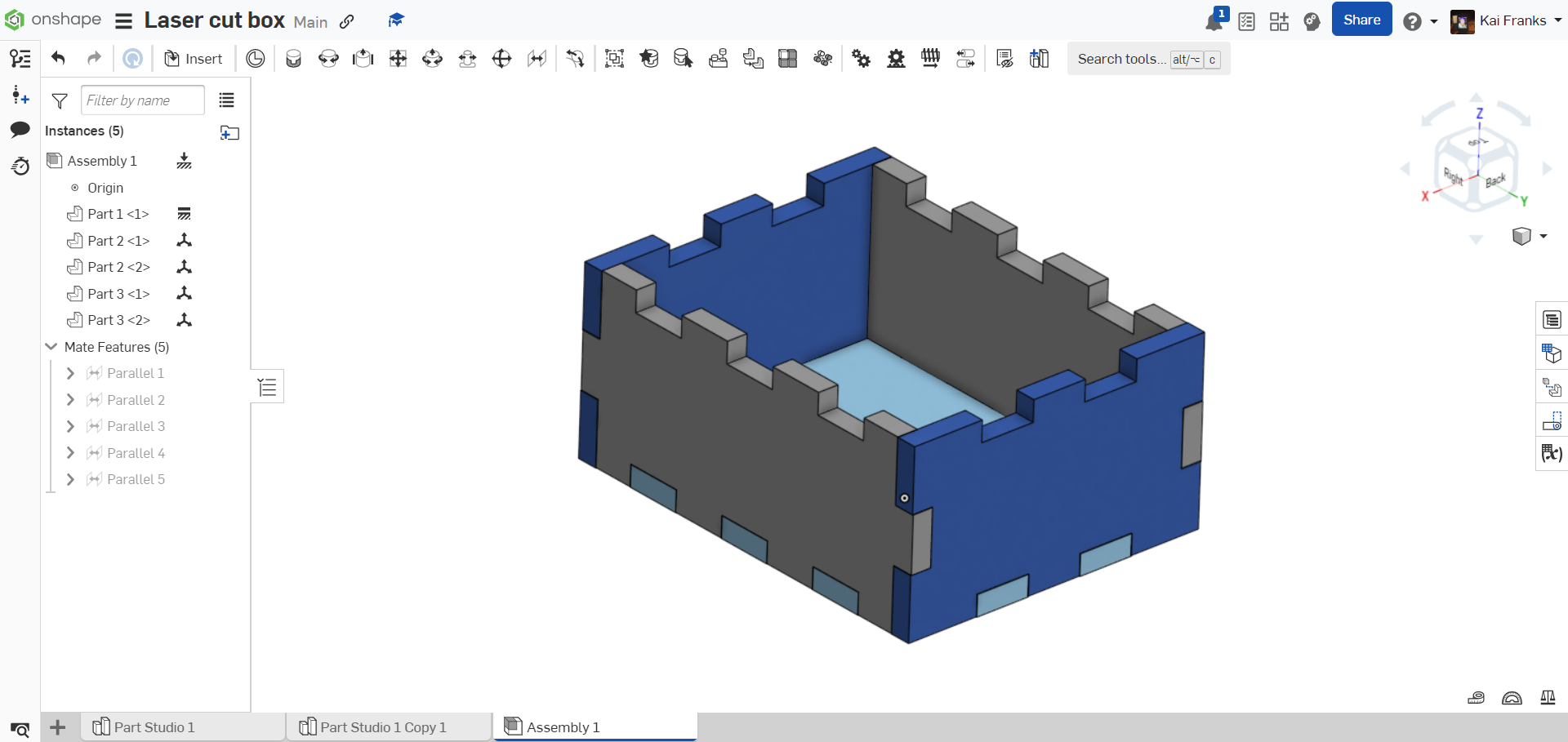Expand the Parallel 2 mate
Image resolution: width=1568 pixels, height=742 pixels.
pos(70,400)
